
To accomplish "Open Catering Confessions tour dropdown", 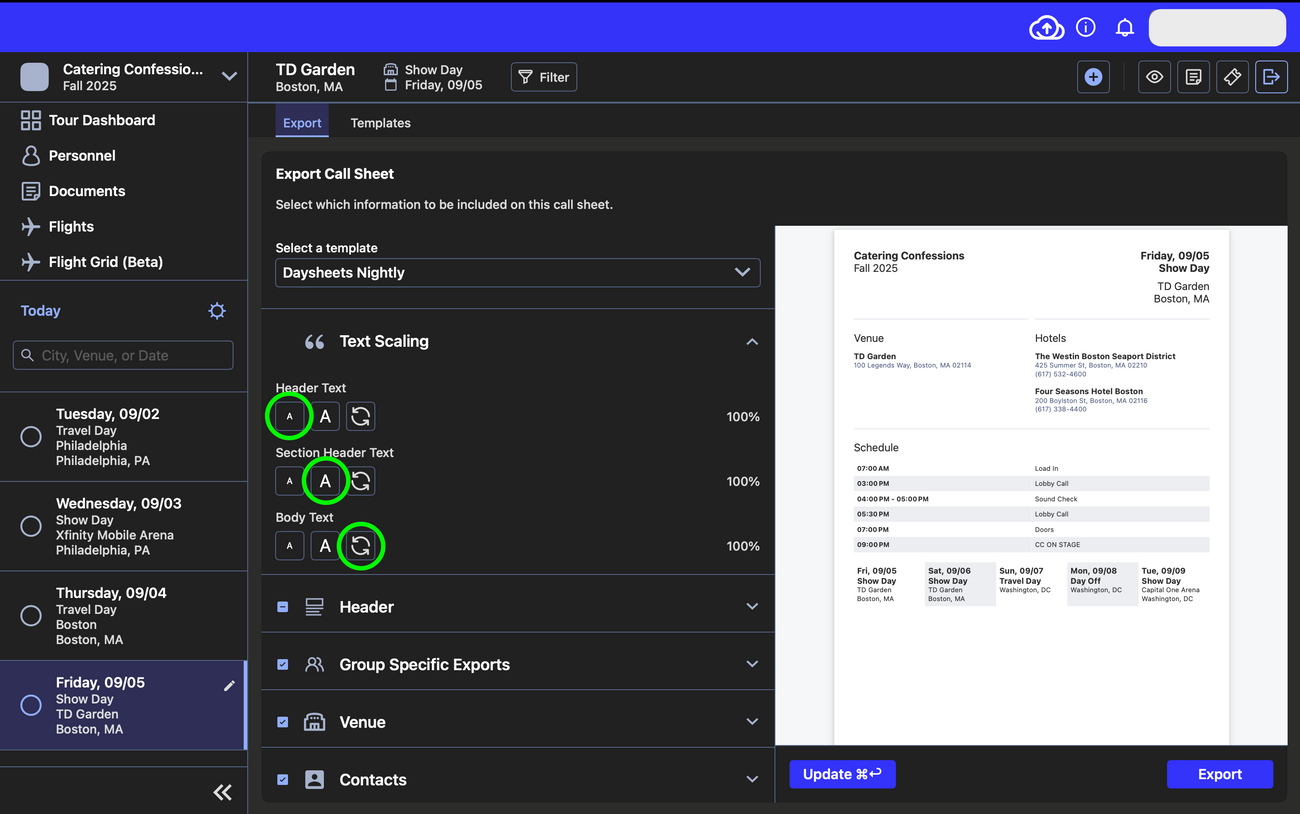I will pos(229,77).
